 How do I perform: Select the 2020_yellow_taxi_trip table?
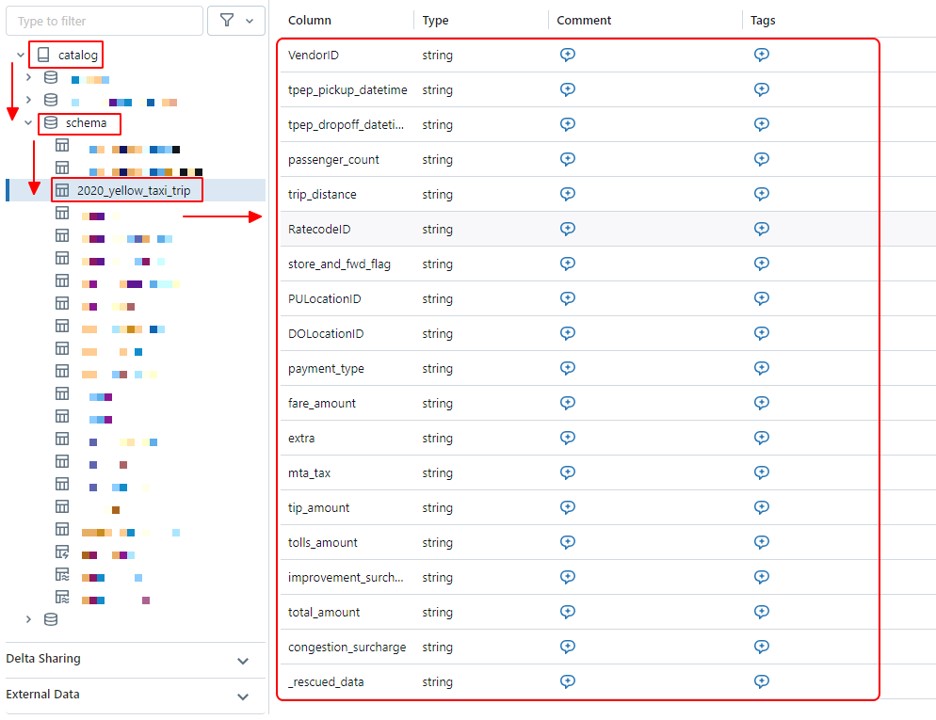pyautogui.click(x=133, y=190)
